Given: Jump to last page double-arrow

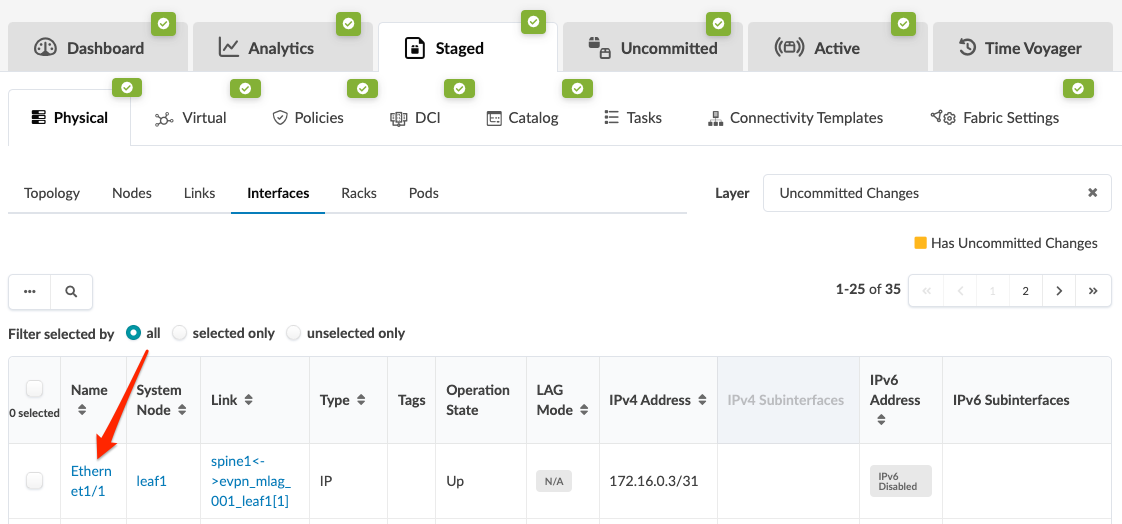Looking at the screenshot, I should [1093, 291].
